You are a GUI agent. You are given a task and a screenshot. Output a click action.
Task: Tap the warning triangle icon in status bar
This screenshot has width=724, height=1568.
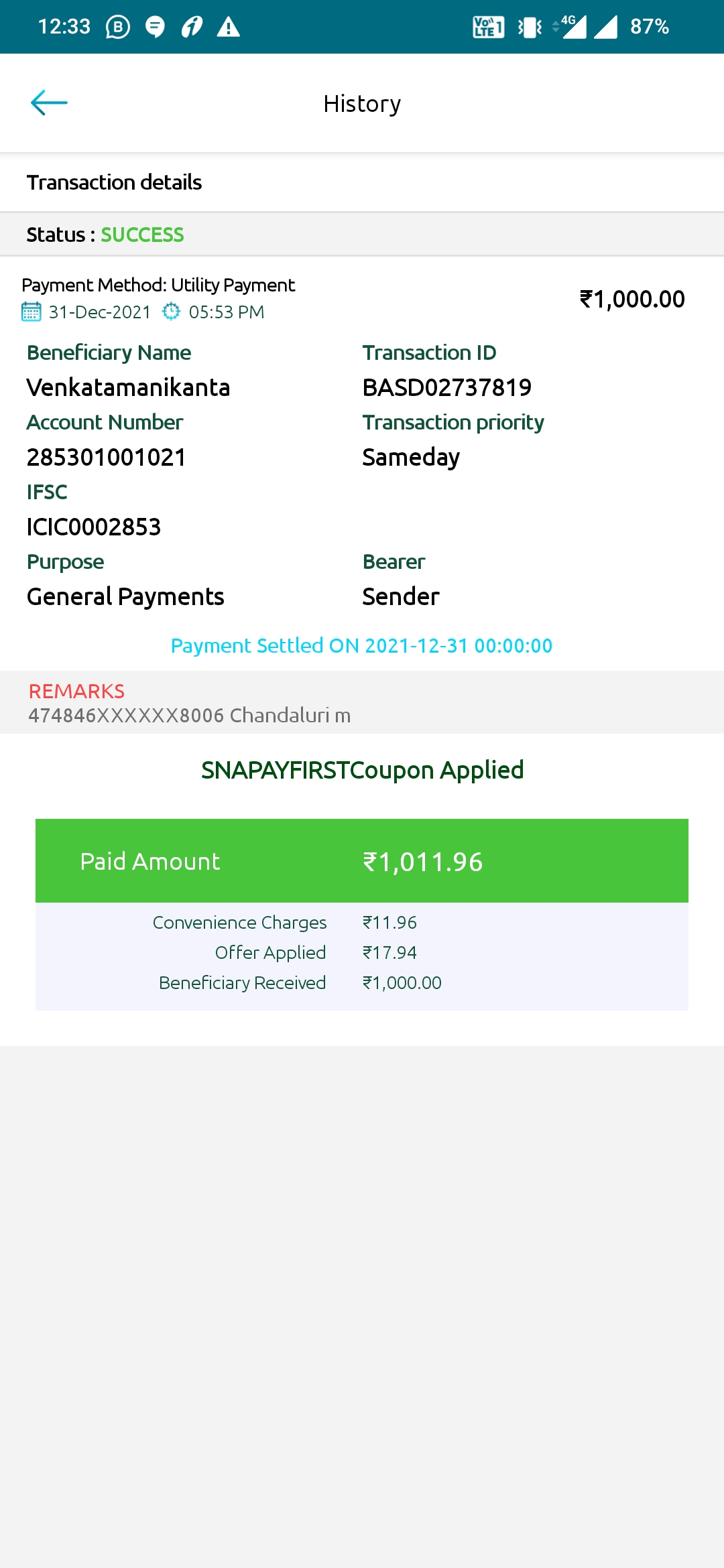[229, 27]
